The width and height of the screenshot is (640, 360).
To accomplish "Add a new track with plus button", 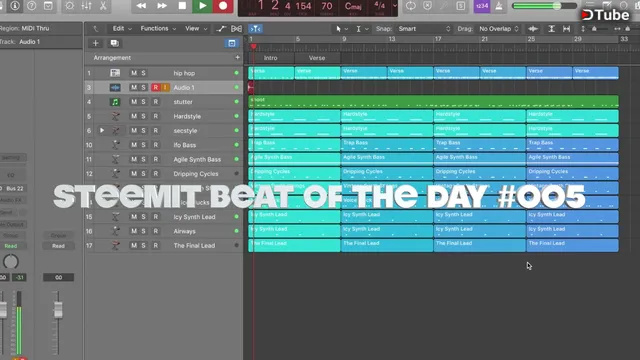I will [x=96, y=43].
